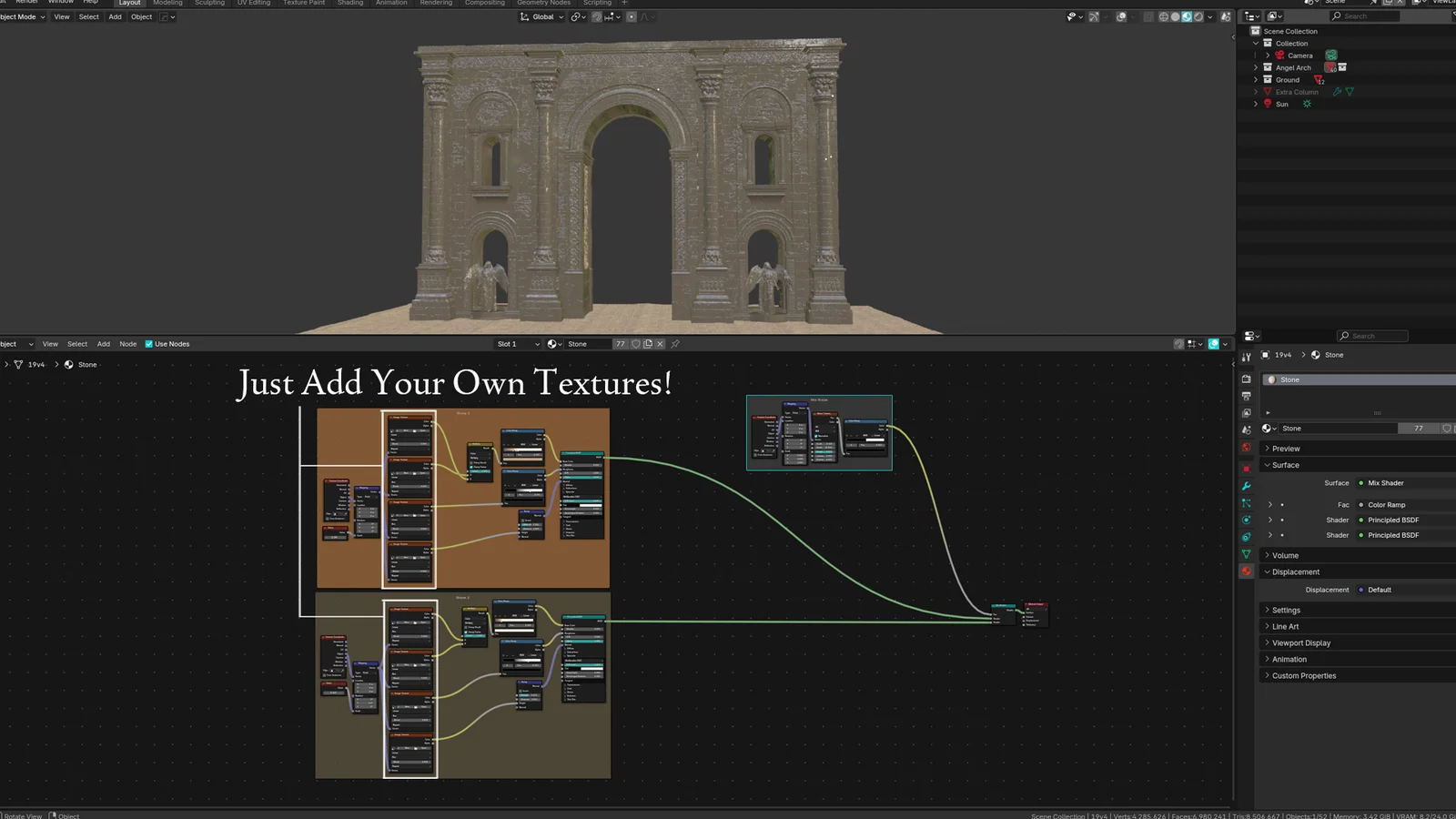Click the Sun lamp icon in the outliner

pos(1268,104)
